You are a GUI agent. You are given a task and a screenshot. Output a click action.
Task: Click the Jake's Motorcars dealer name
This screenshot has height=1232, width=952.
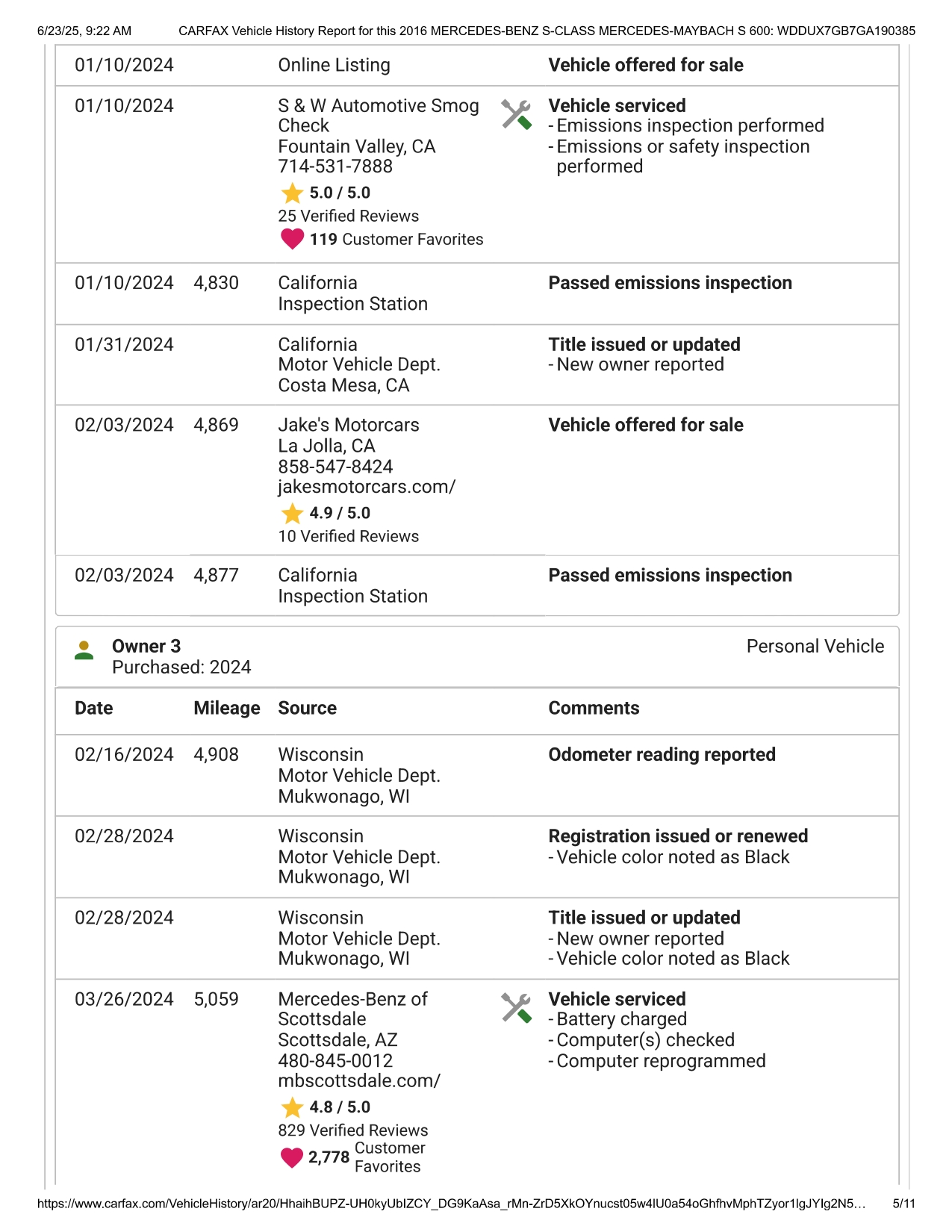349,425
